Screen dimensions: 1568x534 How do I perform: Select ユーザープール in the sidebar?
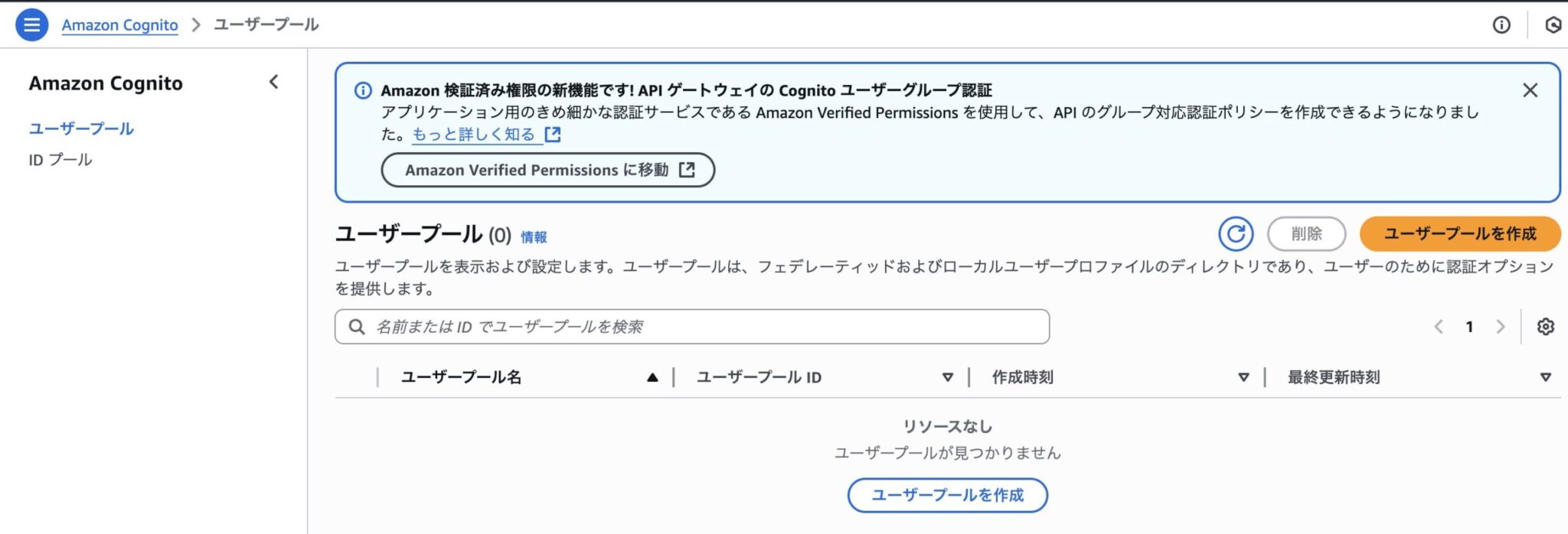[x=80, y=129]
